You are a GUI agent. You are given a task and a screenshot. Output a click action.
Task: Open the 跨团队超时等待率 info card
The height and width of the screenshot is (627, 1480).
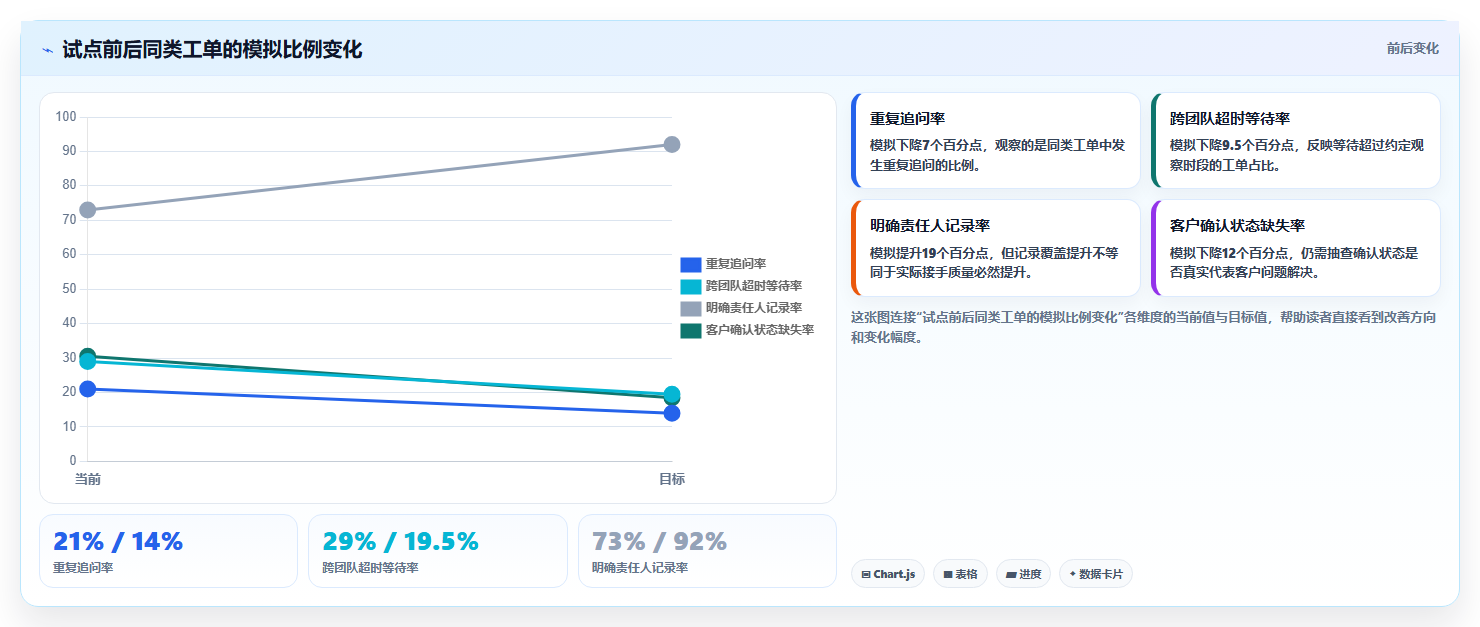tap(1296, 140)
